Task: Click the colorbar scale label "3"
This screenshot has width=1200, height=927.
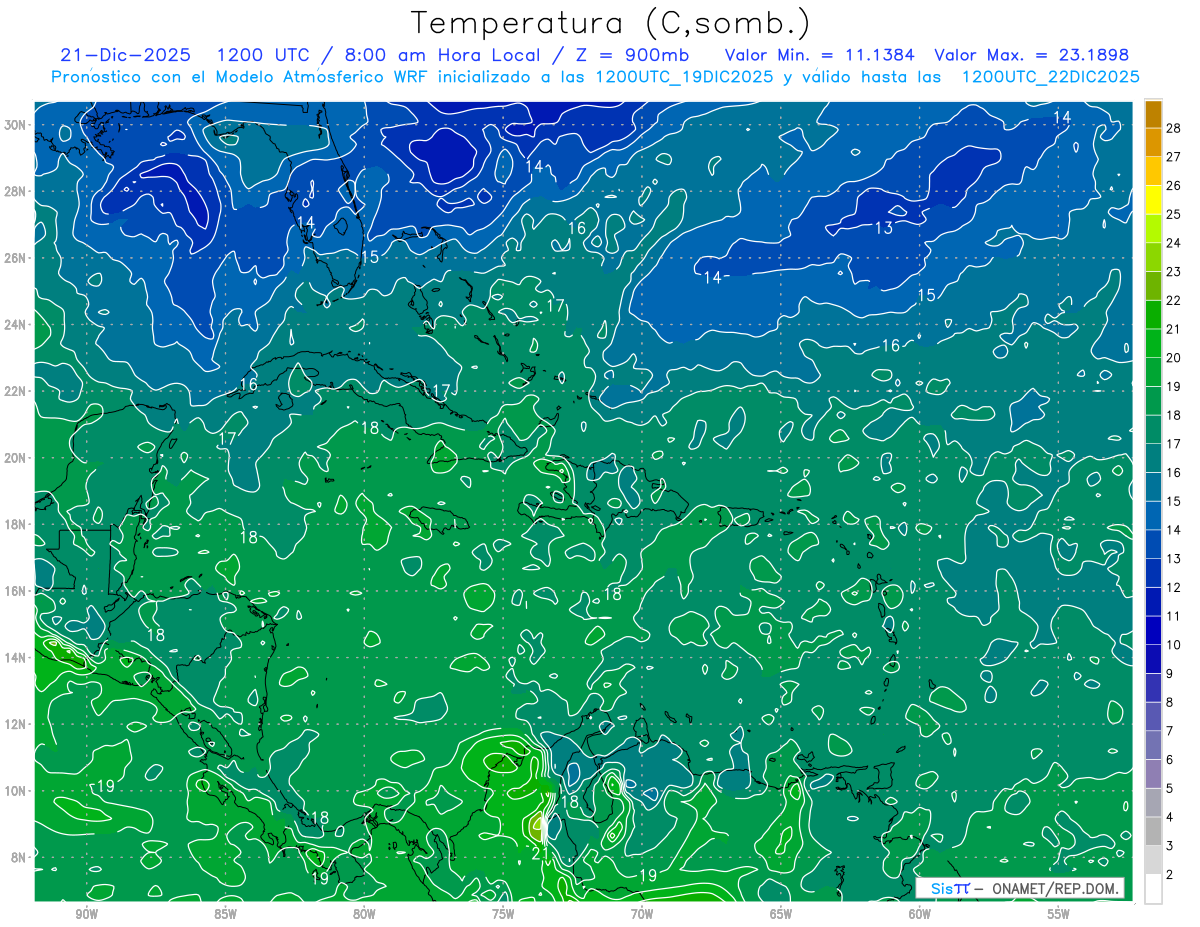Action: pos(1170,846)
